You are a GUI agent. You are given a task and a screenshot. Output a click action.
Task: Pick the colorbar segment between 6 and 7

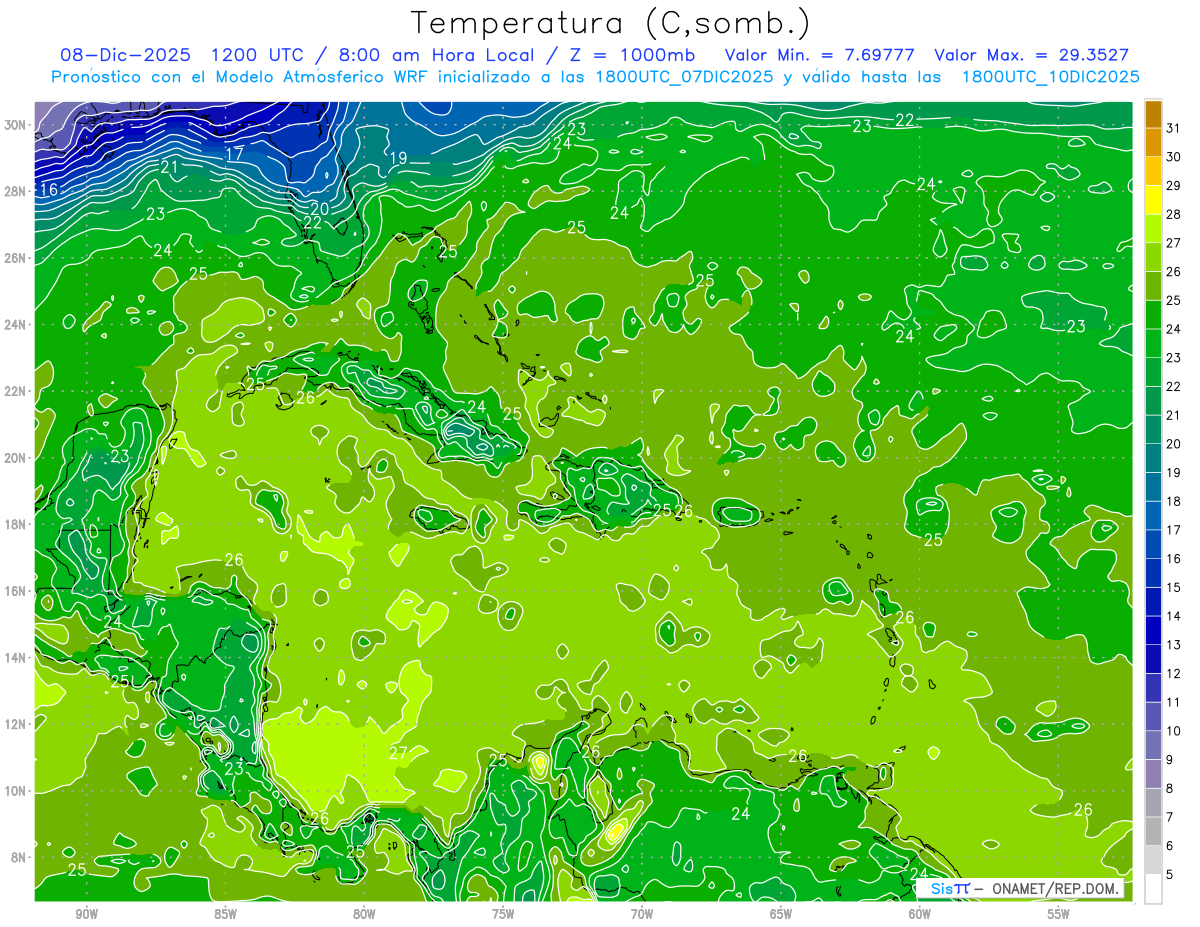[x=1153, y=831]
